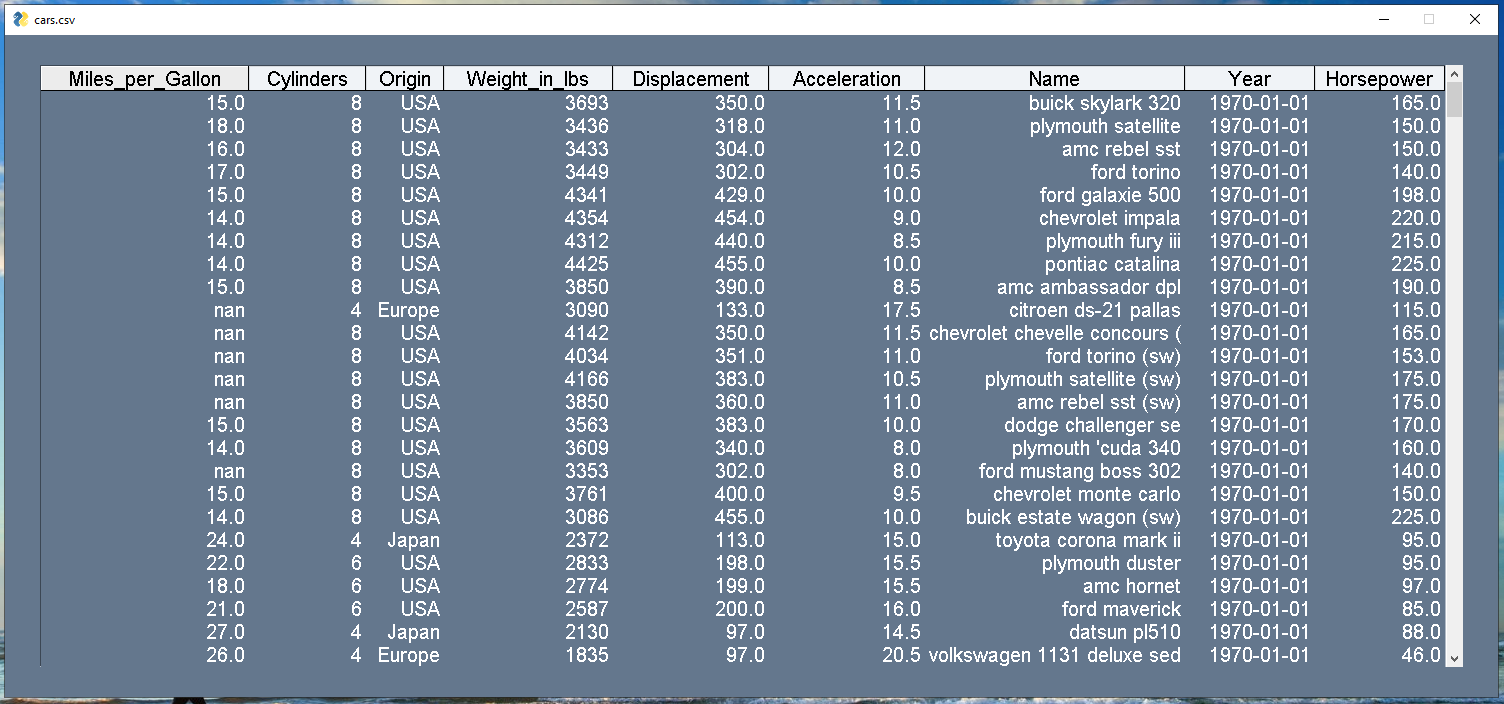Click mpg value 24.0
Screen dimensions: 1504x704
click(x=225, y=540)
